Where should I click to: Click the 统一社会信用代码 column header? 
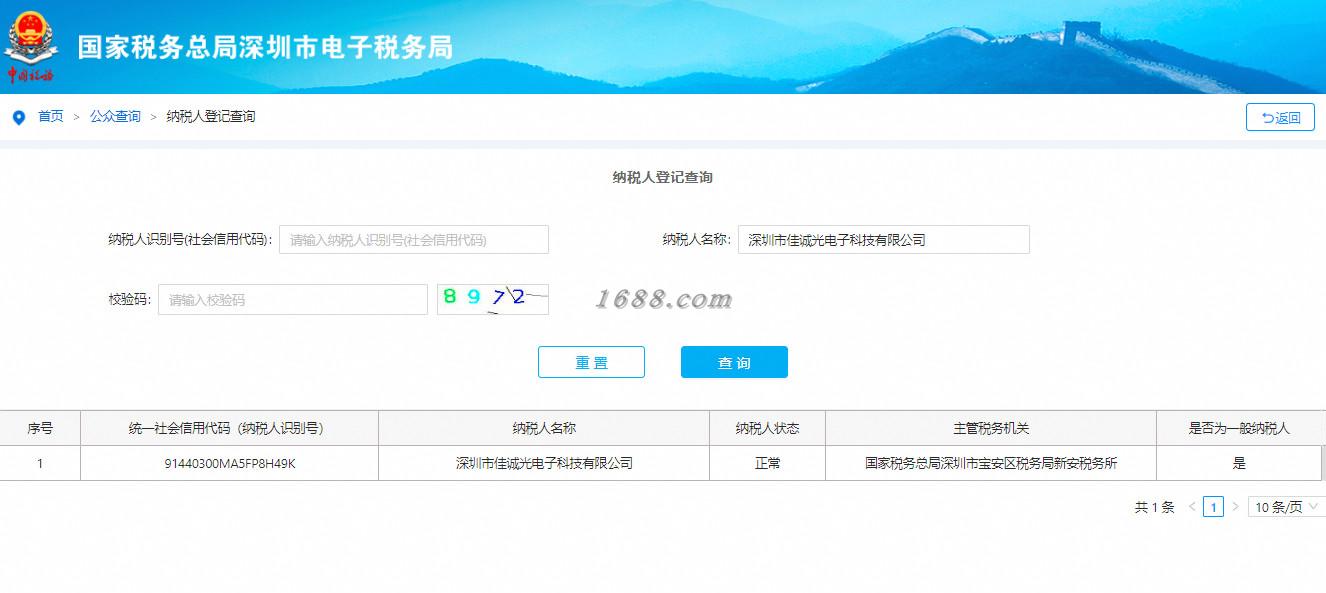[229, 428]
